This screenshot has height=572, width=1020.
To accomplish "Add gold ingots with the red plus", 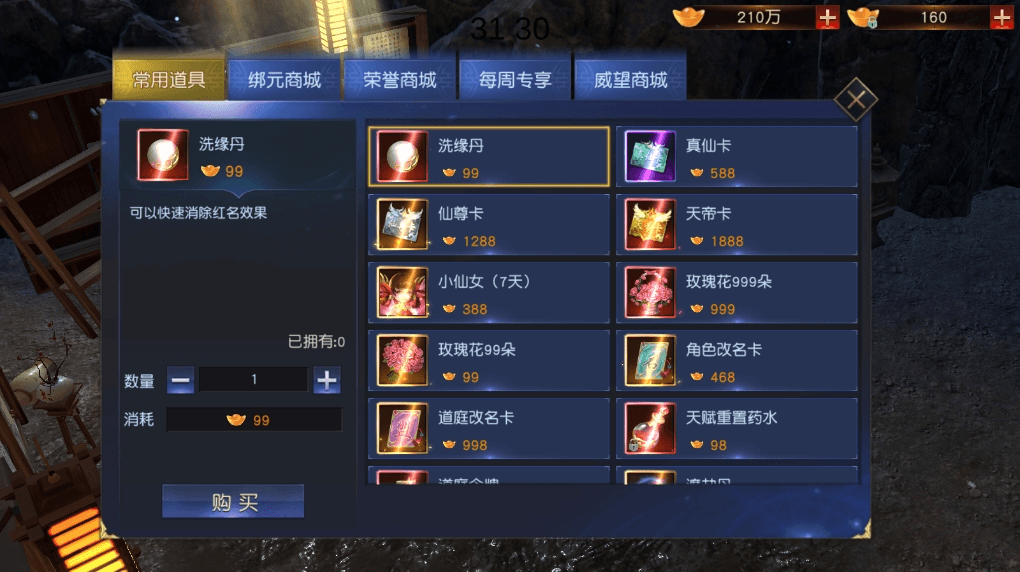I will coord(827,18).
